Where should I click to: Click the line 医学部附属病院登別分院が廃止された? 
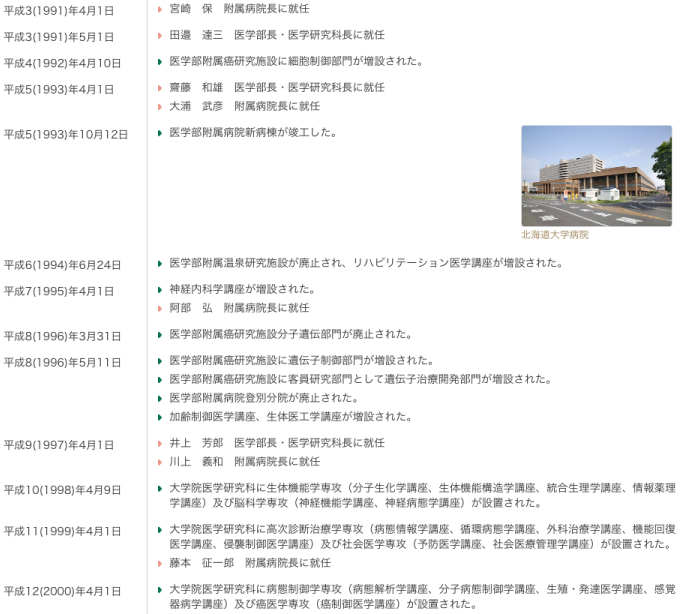point(264,398)
